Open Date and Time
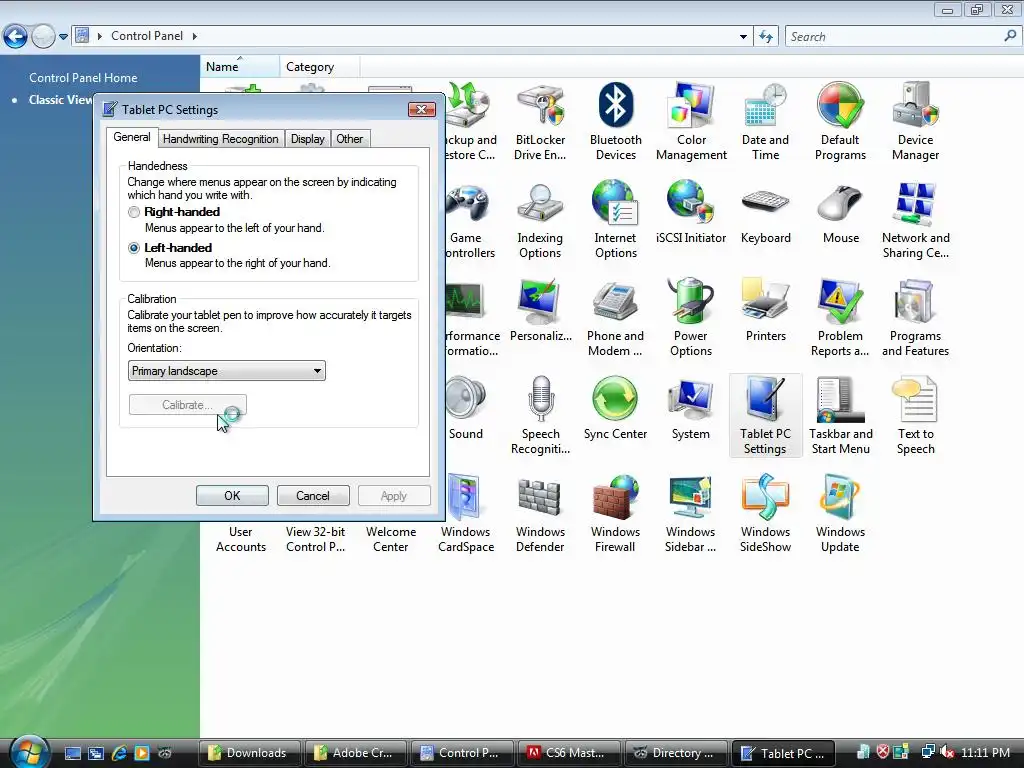 [765, 121]
